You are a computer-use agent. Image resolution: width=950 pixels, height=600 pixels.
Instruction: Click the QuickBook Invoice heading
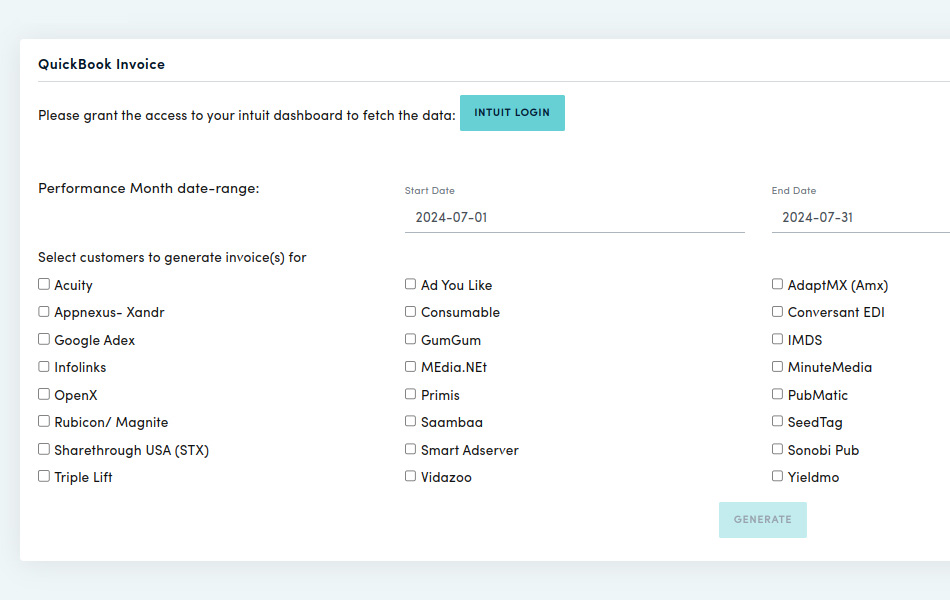pyautogui.click(x=101, y=64)
